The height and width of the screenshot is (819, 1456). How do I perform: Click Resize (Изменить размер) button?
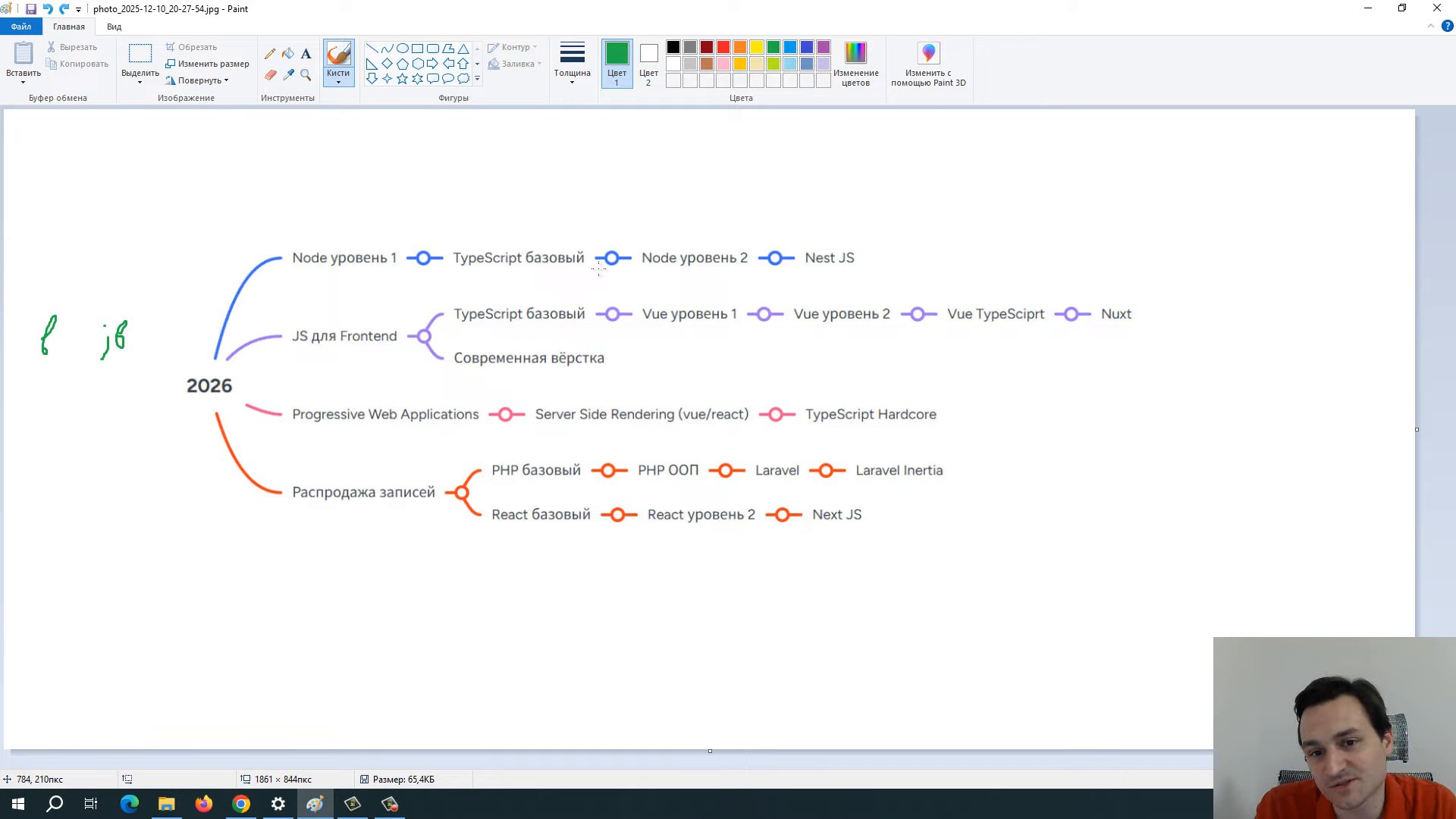click(x=207, y=64)
